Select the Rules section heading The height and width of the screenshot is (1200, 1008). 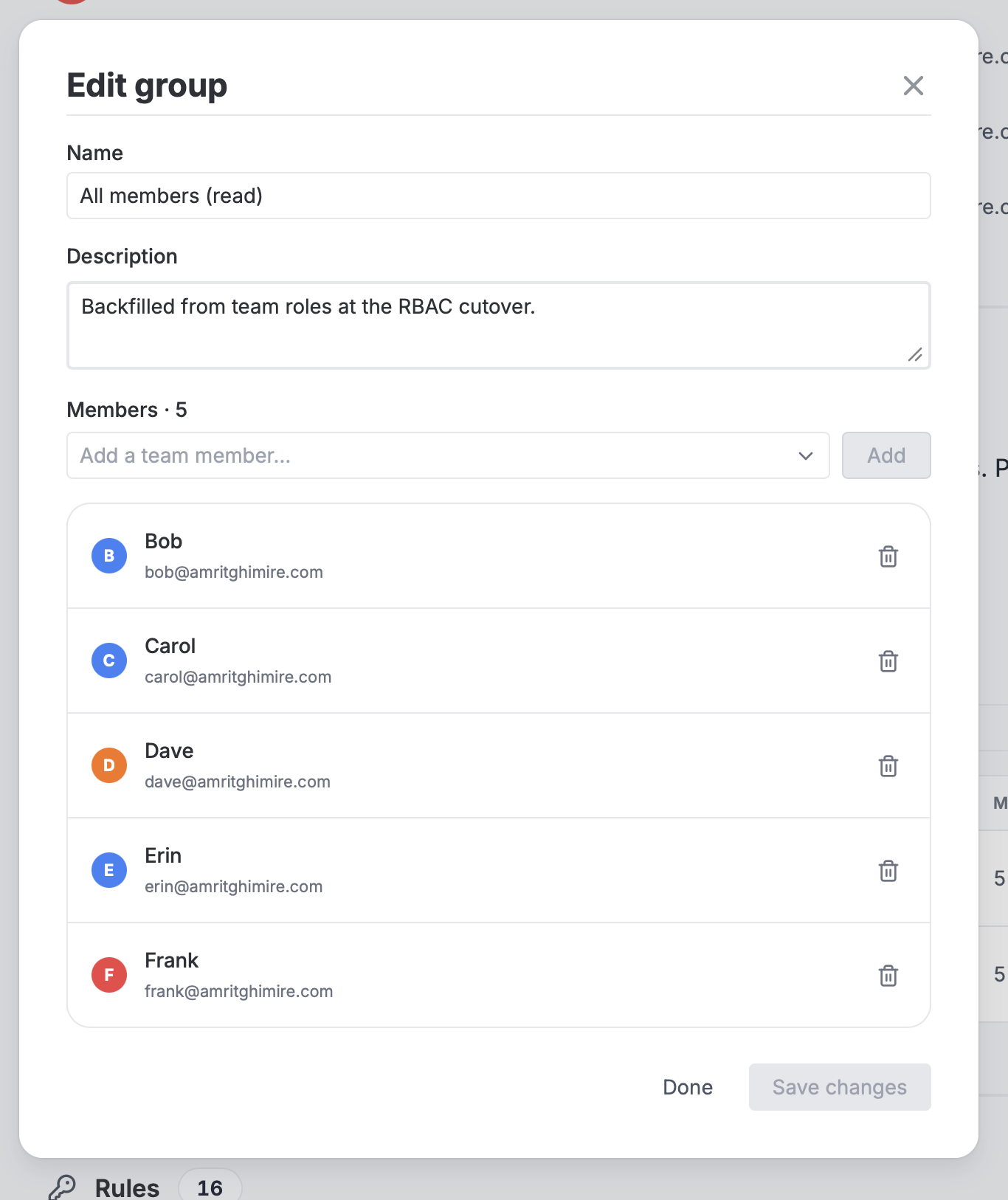(127, 1187)
